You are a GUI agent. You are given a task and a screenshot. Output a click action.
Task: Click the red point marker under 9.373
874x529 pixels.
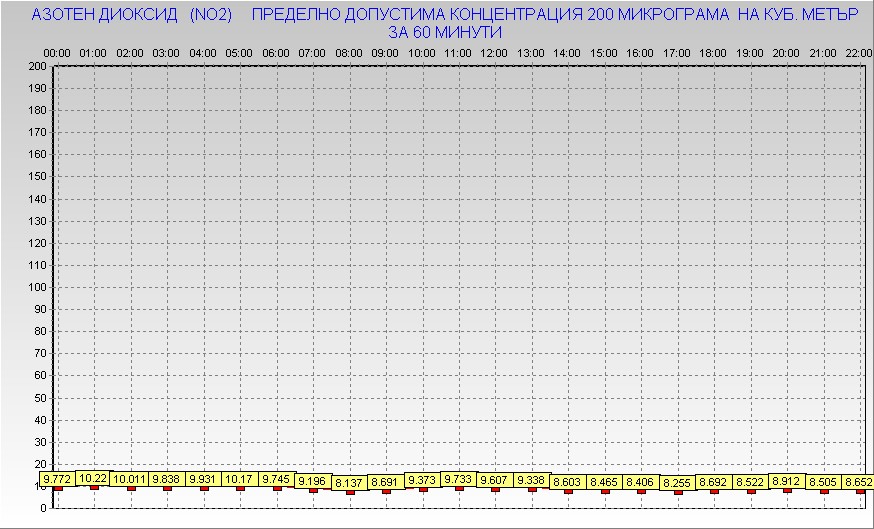pos(422,489)
